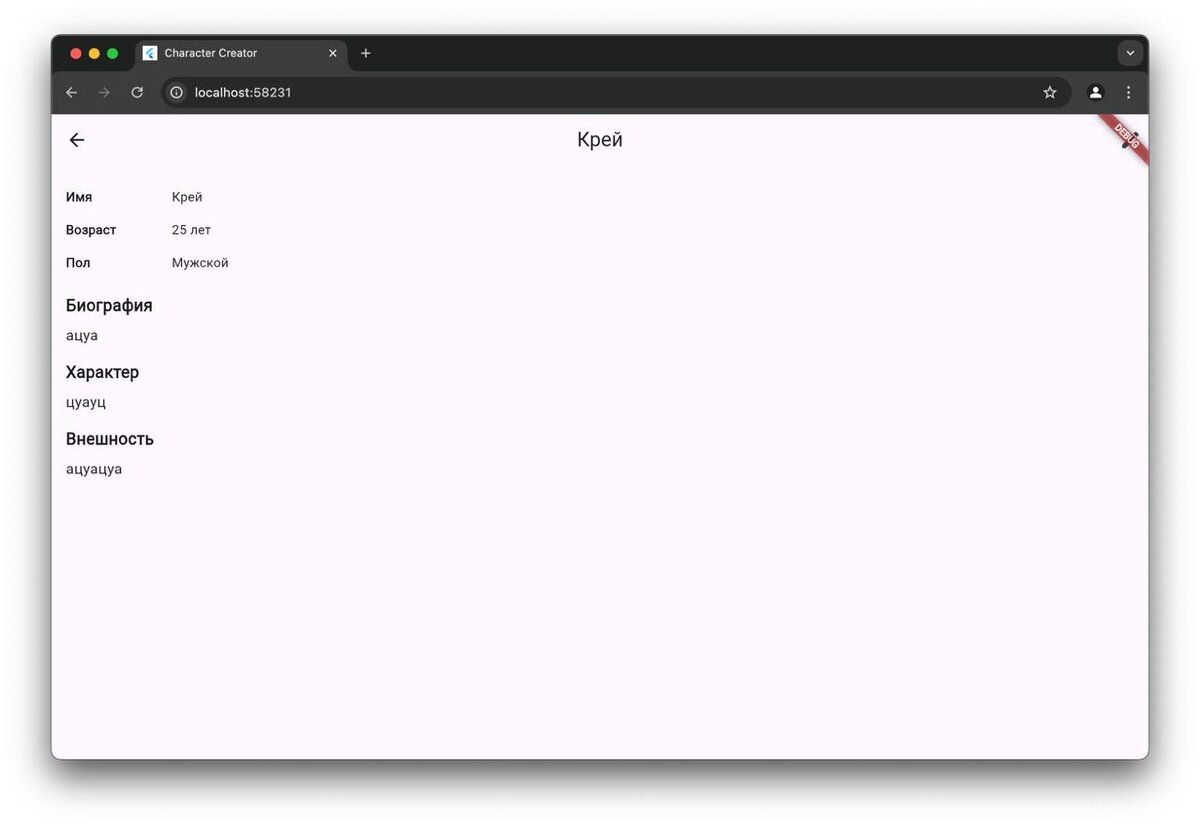Click the page title Крей in header
This screenshot has height=827, width=1200.
point(600,140)
